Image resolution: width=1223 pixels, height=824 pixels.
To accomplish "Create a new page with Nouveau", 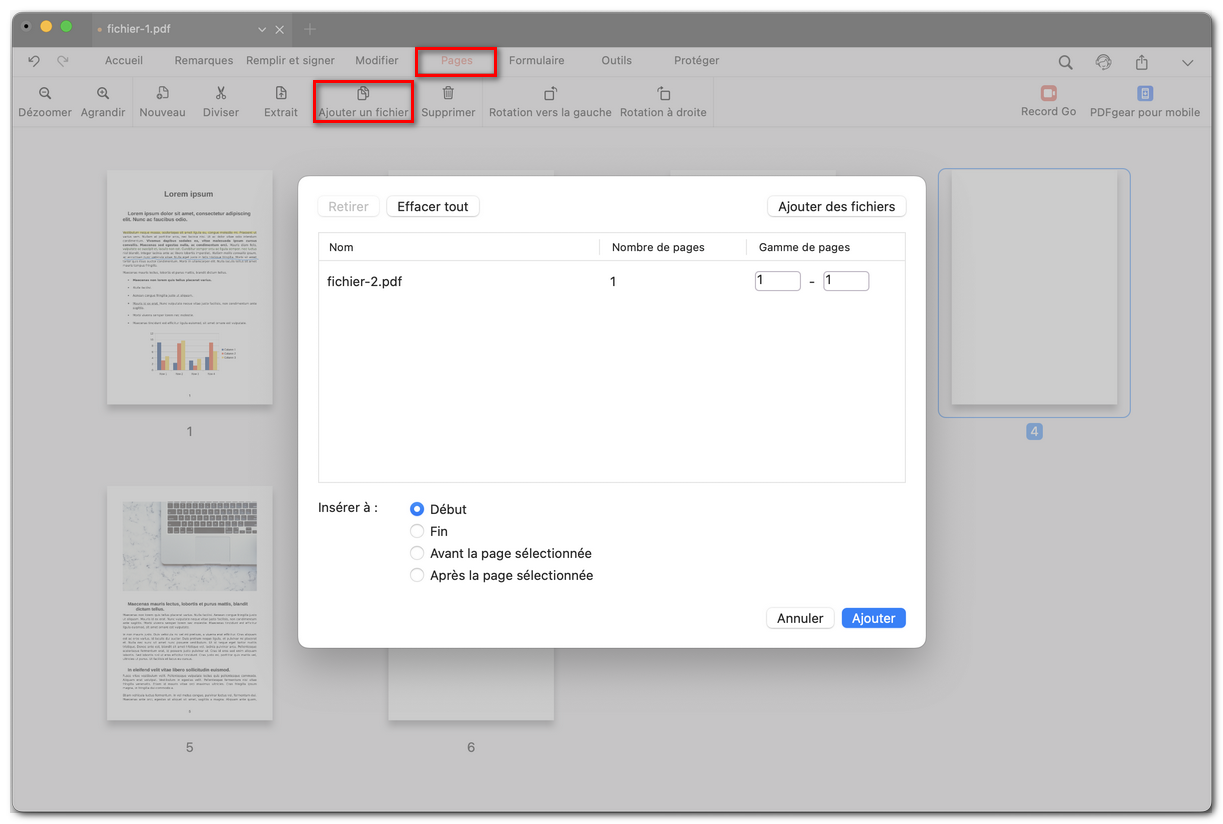I will click(162, 100).
